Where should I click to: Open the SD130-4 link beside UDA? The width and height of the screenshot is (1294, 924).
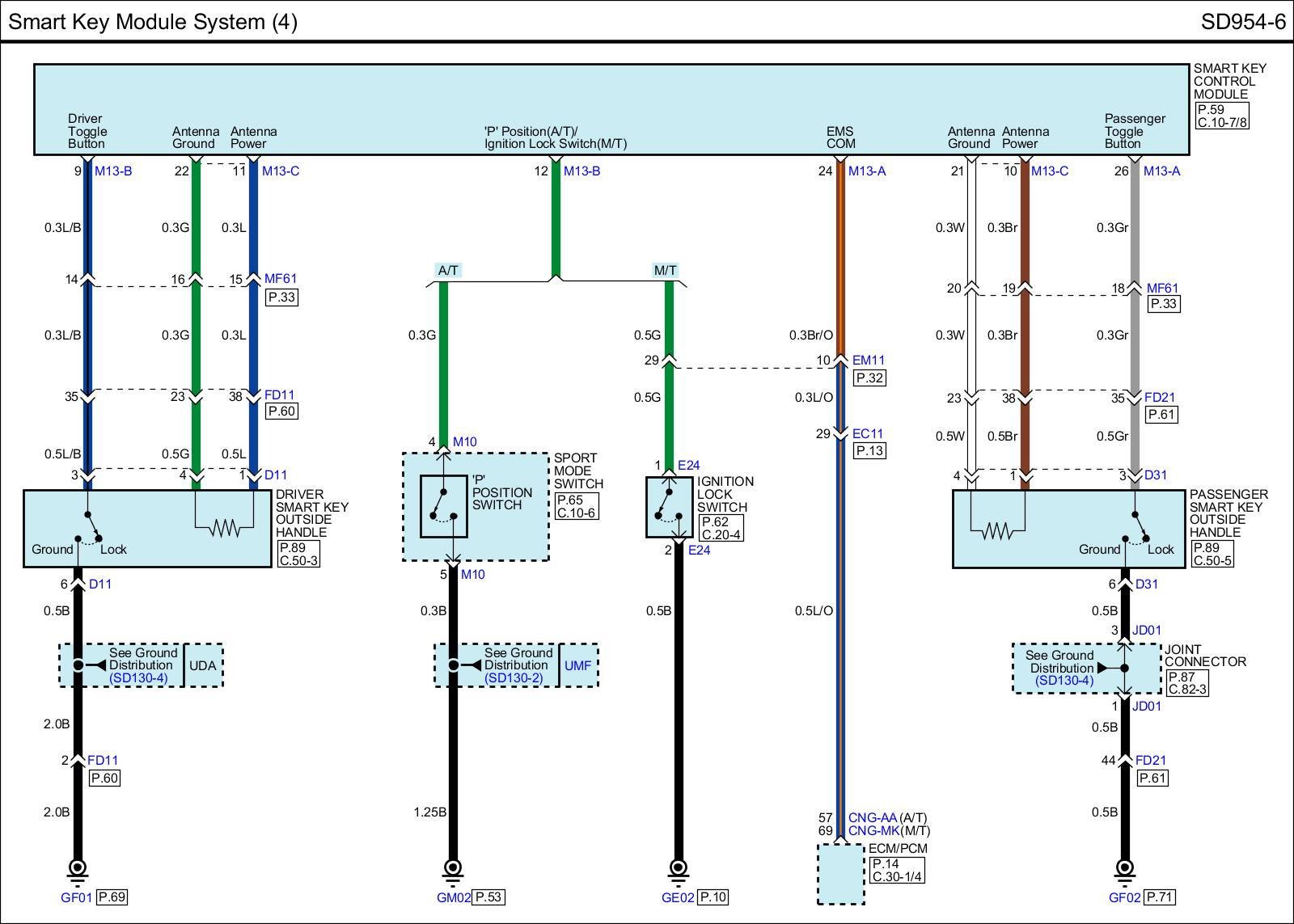pos(139,678)
